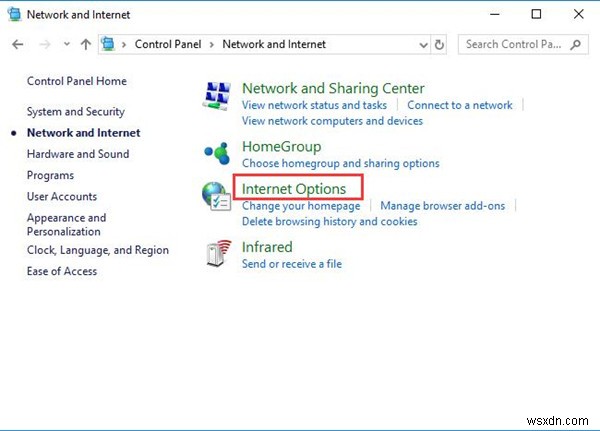Click Change your homepage

click(x=301, y=206)
